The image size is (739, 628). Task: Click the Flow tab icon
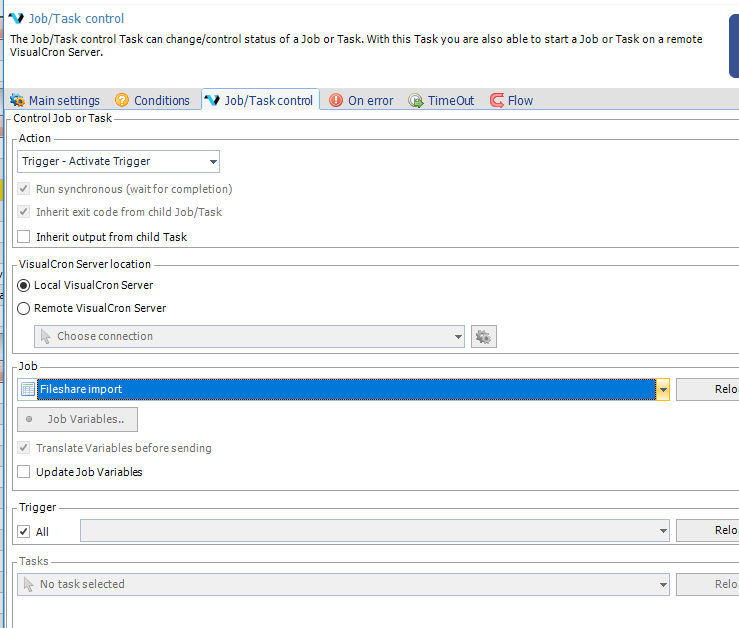[x=496, y=101]
